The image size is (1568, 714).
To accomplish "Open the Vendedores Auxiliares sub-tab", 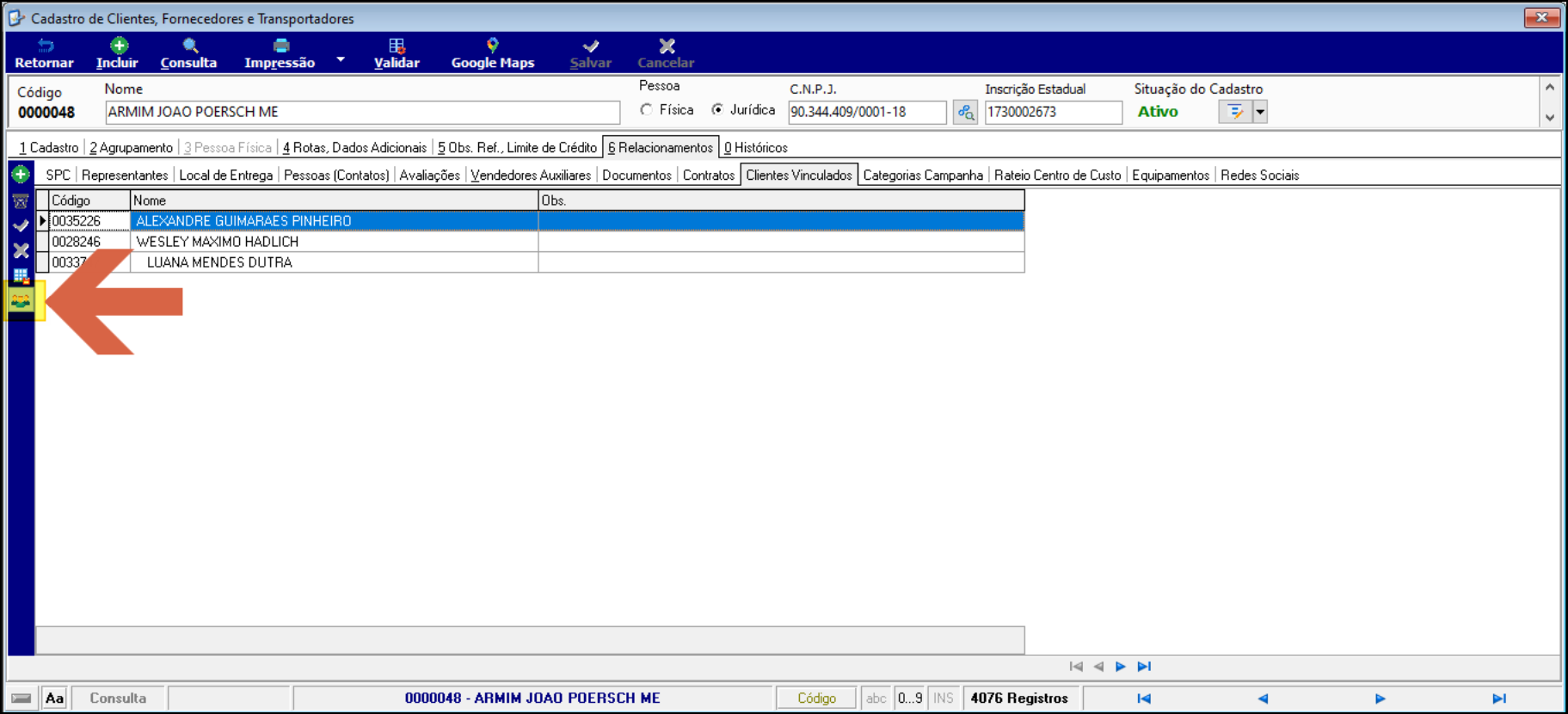I will 531,175.
